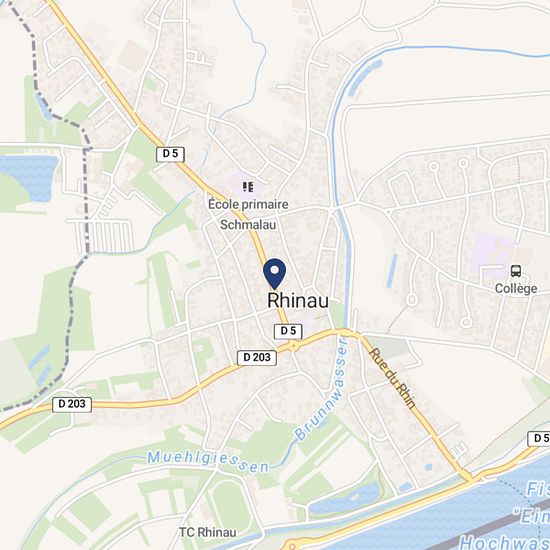Click the École primaire Schmalau text label
The width and height of the screenshot is (550, 550).
point(248,214)
